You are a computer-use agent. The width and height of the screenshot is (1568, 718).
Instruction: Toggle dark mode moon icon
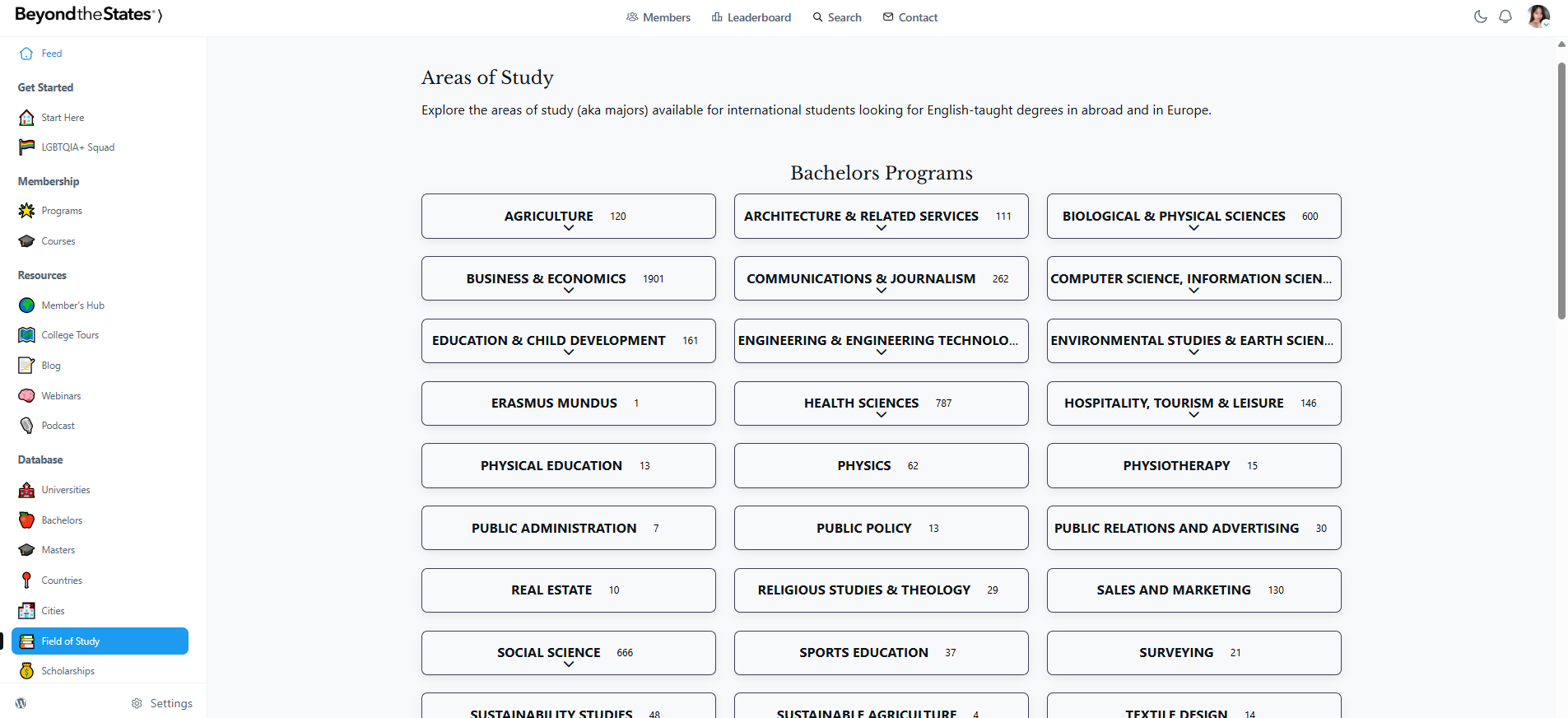pos(1480,16)
